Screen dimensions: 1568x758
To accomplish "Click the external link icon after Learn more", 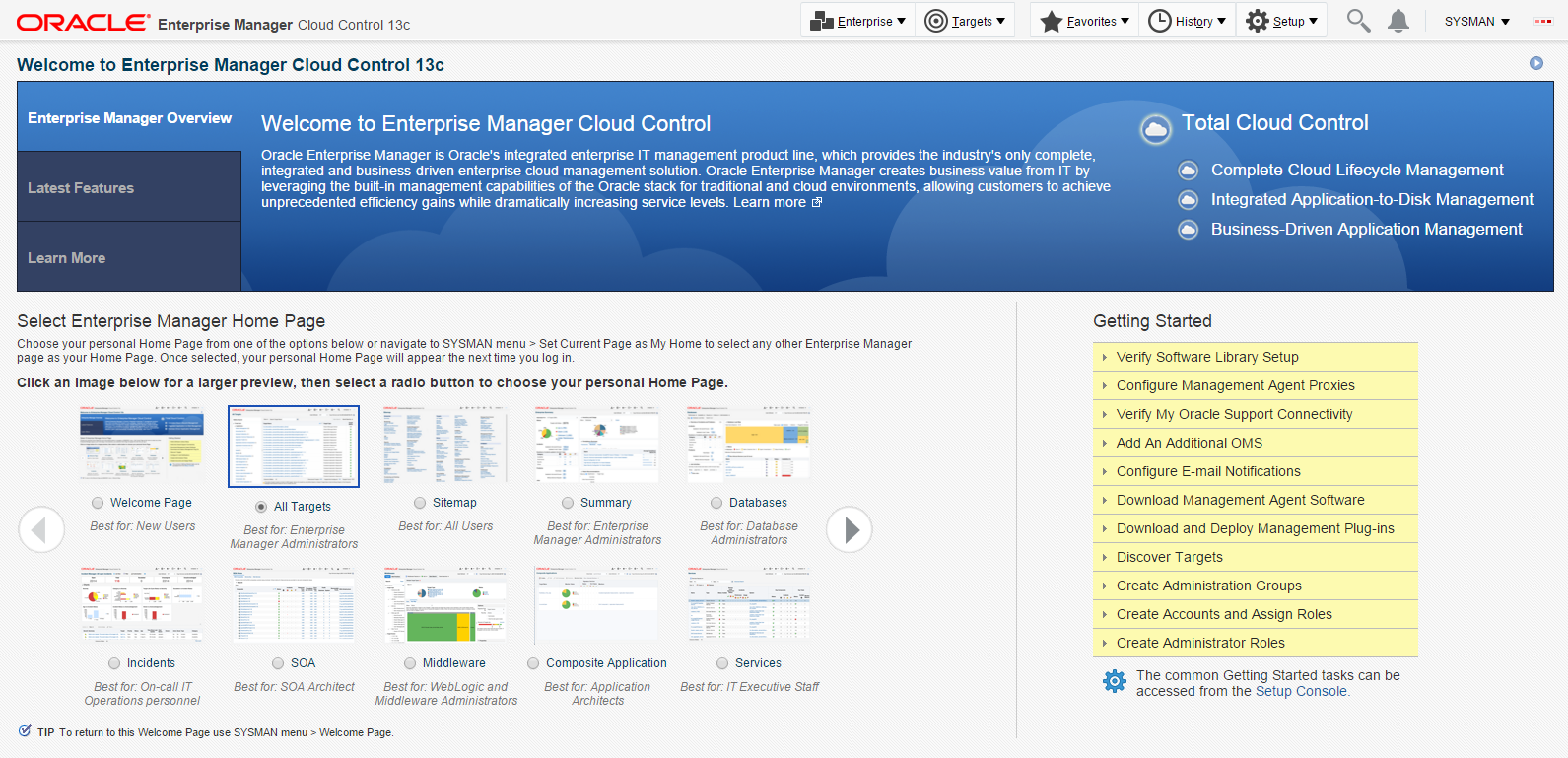I will (816, 203).
